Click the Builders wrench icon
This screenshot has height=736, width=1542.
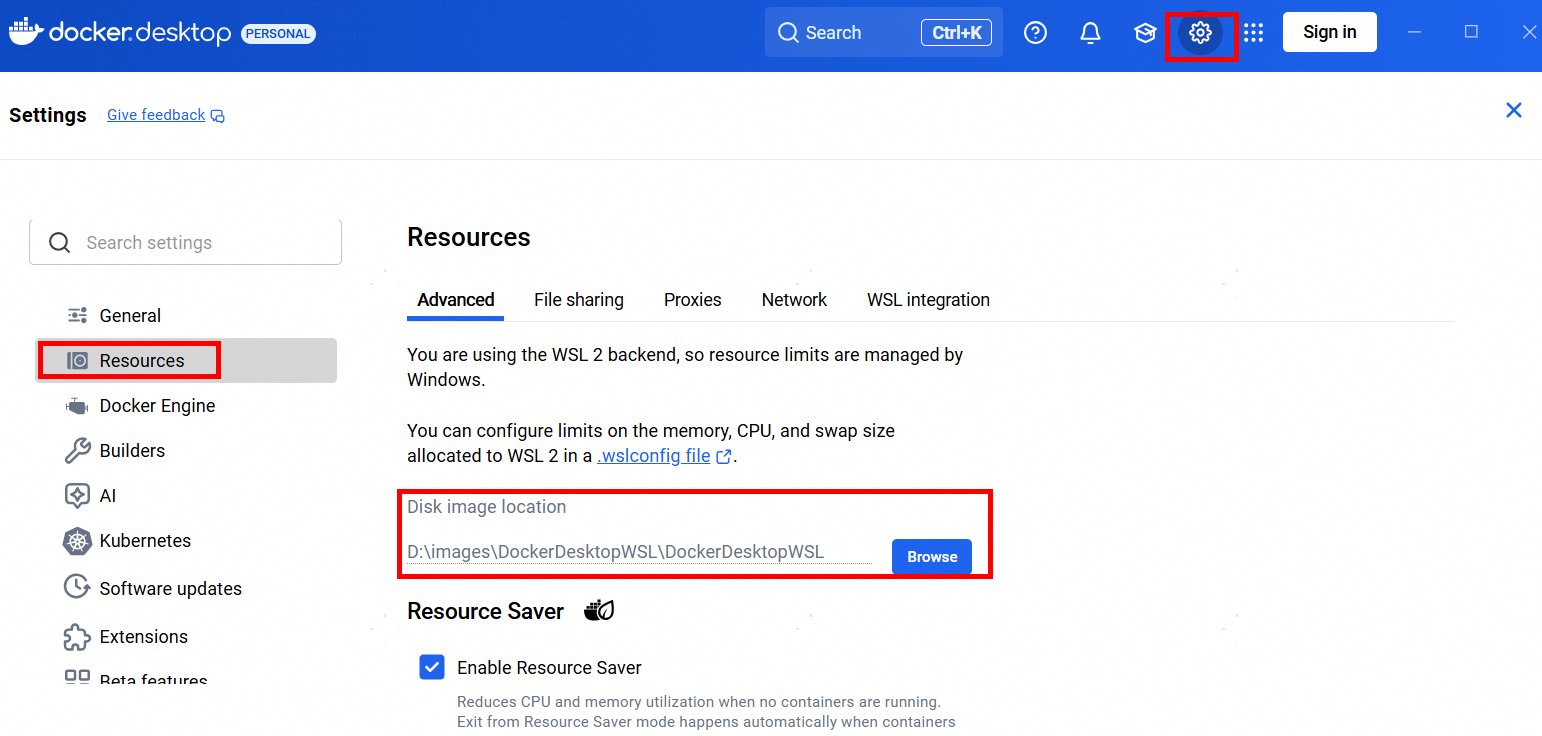coord(77,451)
